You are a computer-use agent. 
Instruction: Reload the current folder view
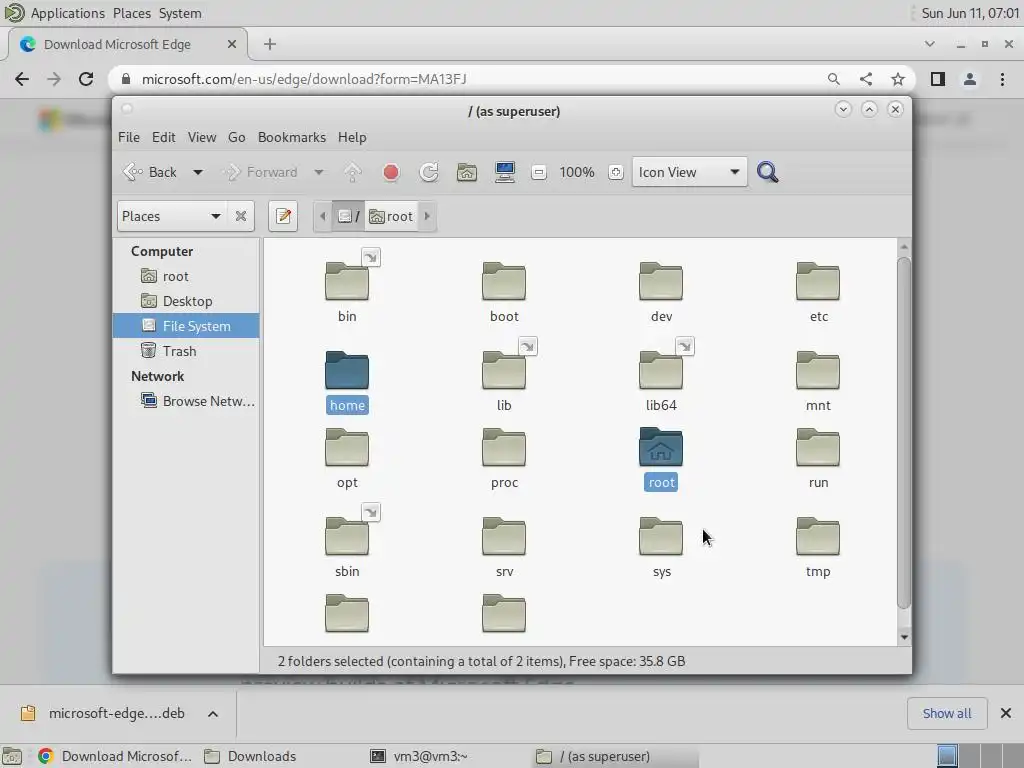click(x=428, y=172)
